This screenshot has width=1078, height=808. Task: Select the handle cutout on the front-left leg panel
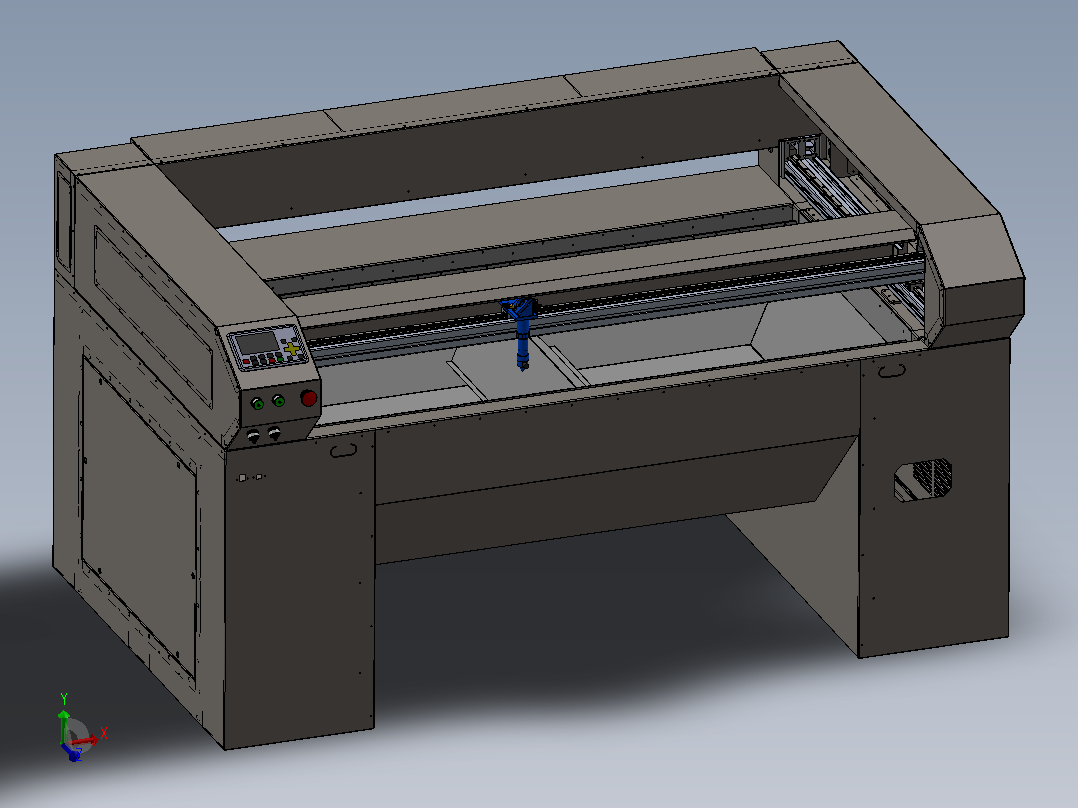343,450
